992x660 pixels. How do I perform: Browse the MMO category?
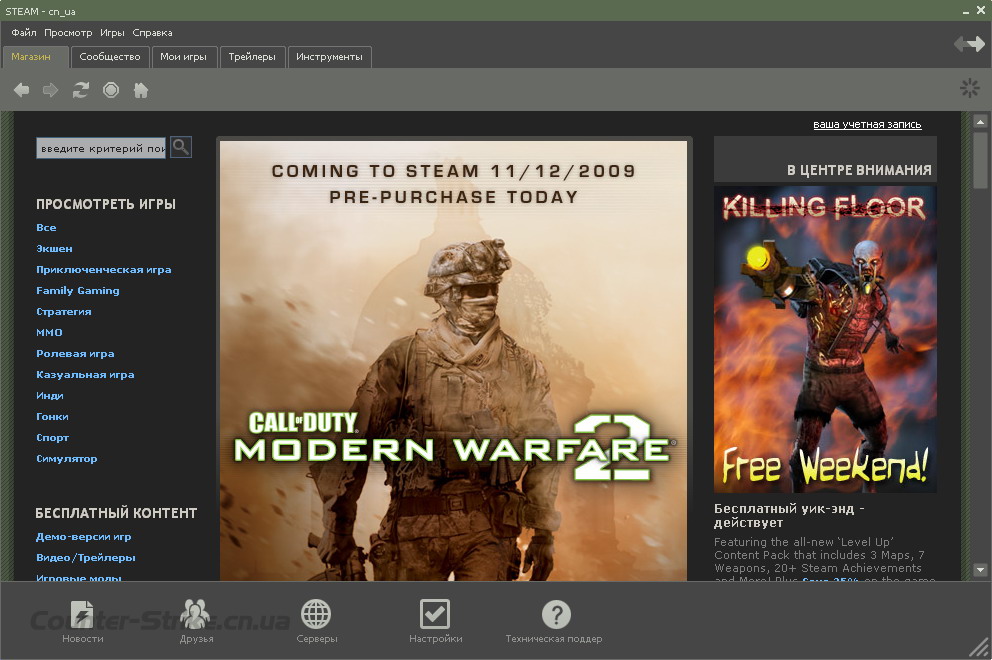tap(49, 332)
